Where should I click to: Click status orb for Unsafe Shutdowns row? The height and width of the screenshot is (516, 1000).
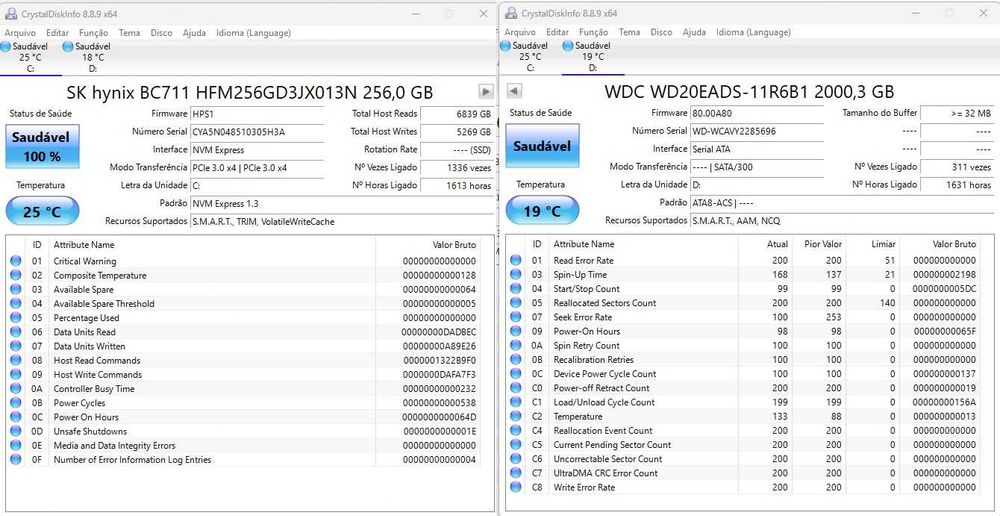click(x=16, y=431)
